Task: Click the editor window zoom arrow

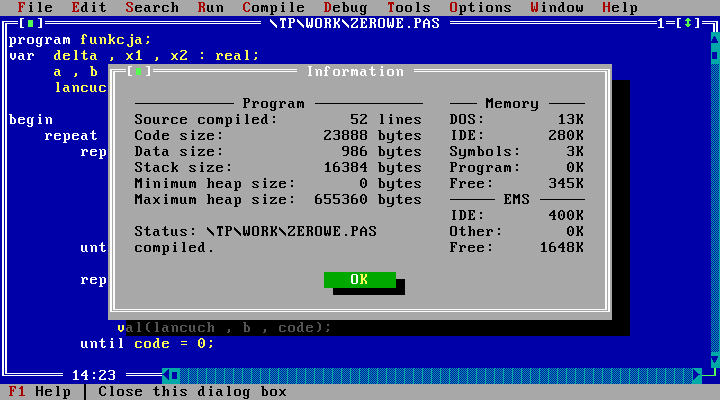Action: [689, 23]
